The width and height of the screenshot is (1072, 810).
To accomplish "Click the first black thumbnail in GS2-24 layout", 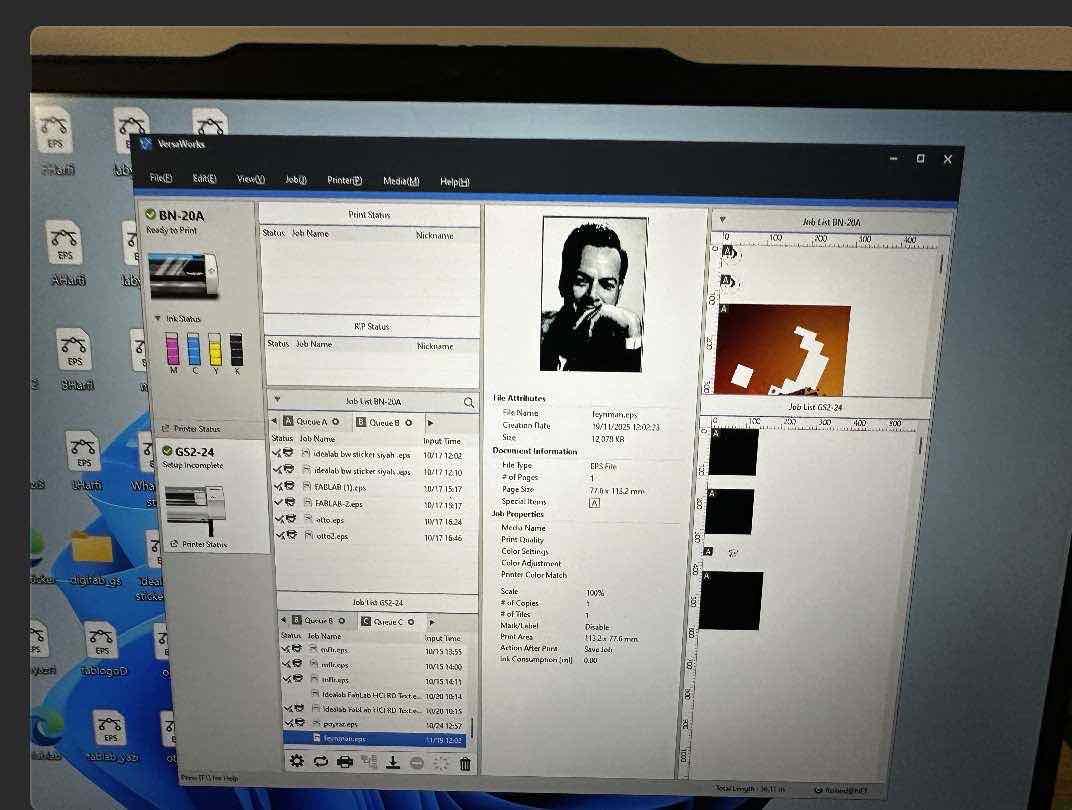I will [734, 452].
